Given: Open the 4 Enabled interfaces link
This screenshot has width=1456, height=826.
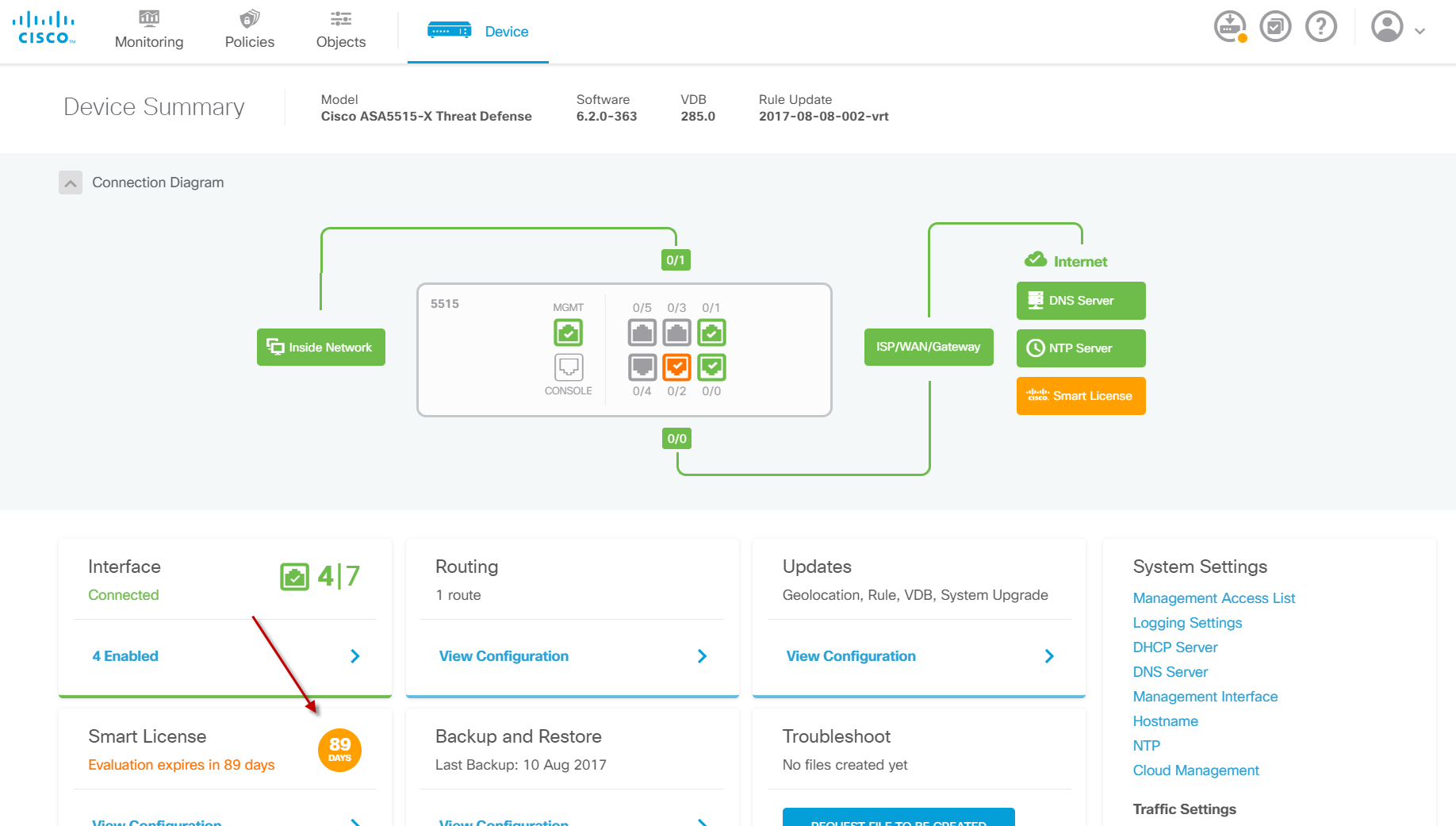Looking at the screenshot, I should click(x=125, y=656).
